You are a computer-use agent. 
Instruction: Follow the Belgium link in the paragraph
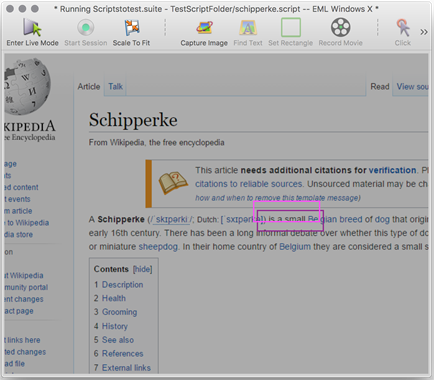click(x=295, y=247)
